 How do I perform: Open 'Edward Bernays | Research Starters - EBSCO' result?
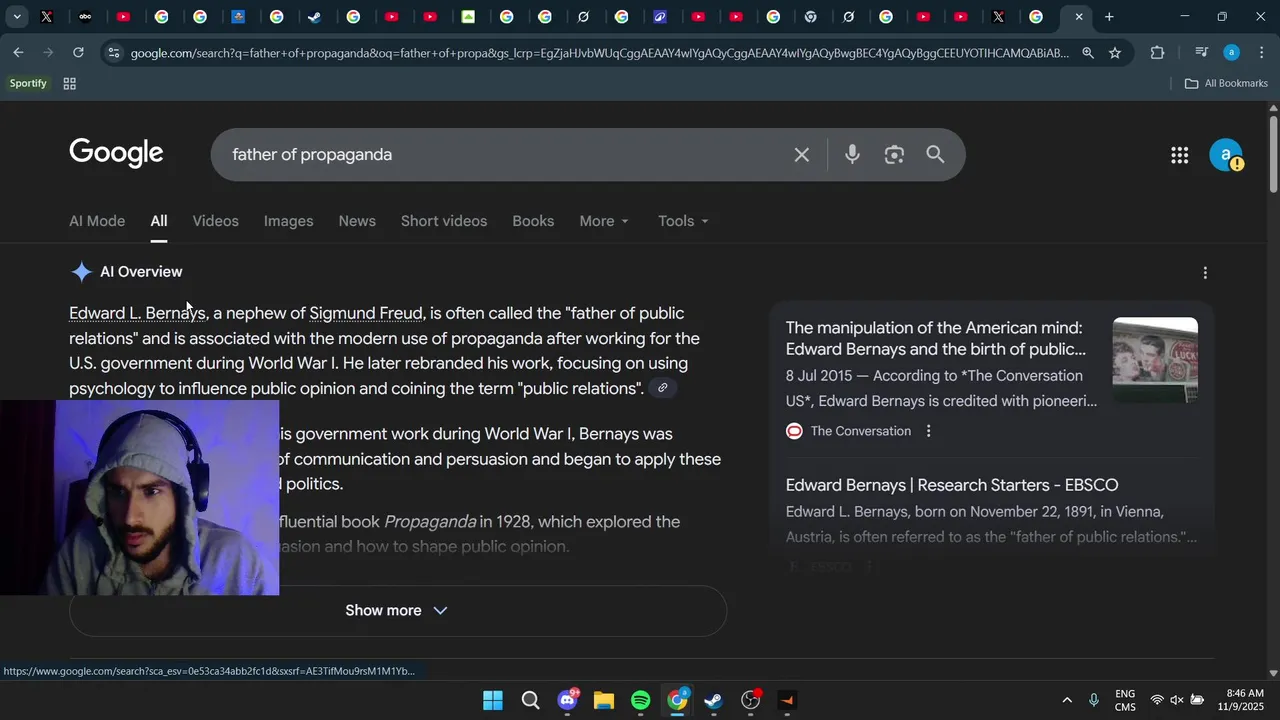[952, 486]
